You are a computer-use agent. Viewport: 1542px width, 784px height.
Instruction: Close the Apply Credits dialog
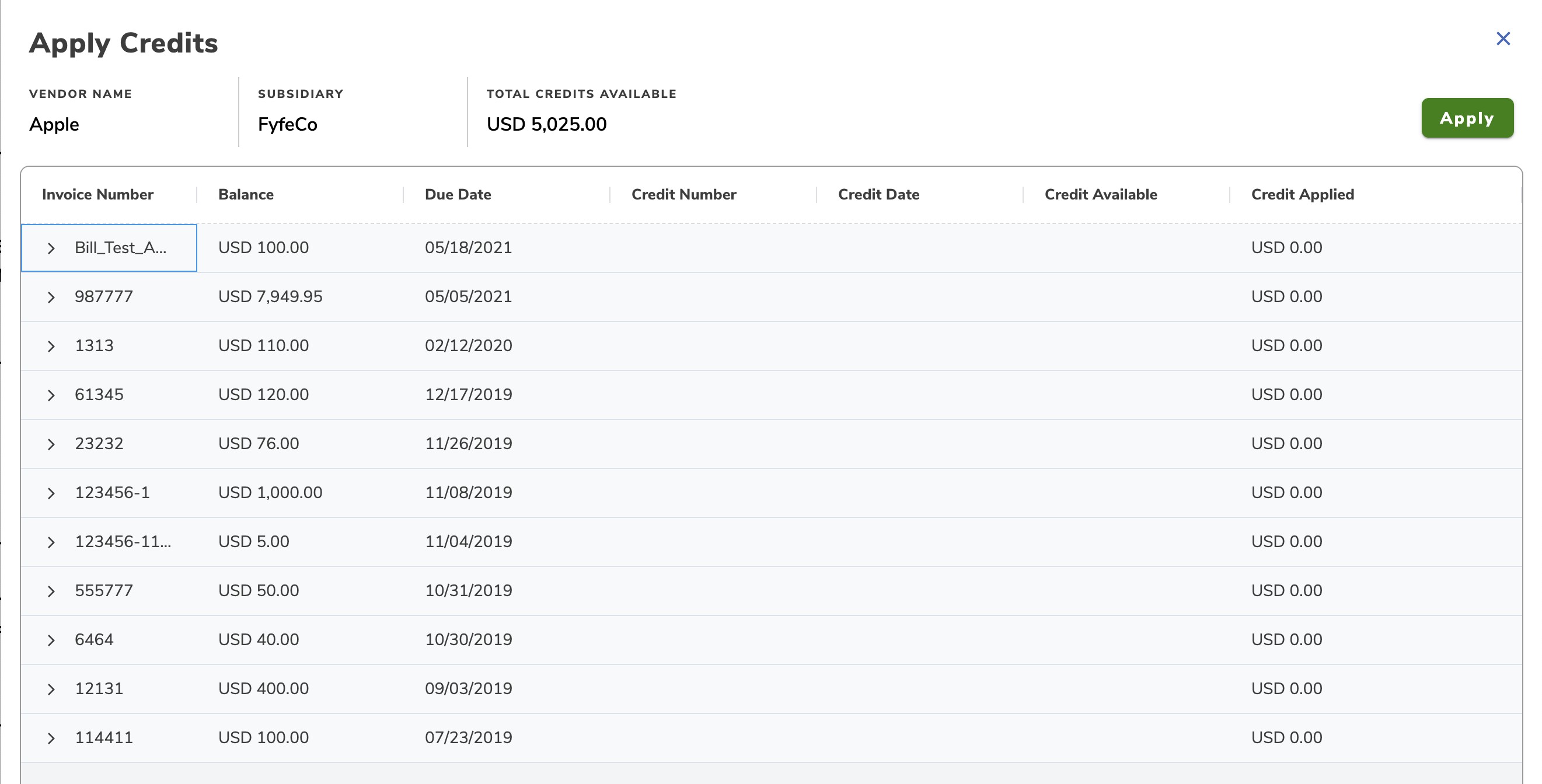click(1502, 39)
